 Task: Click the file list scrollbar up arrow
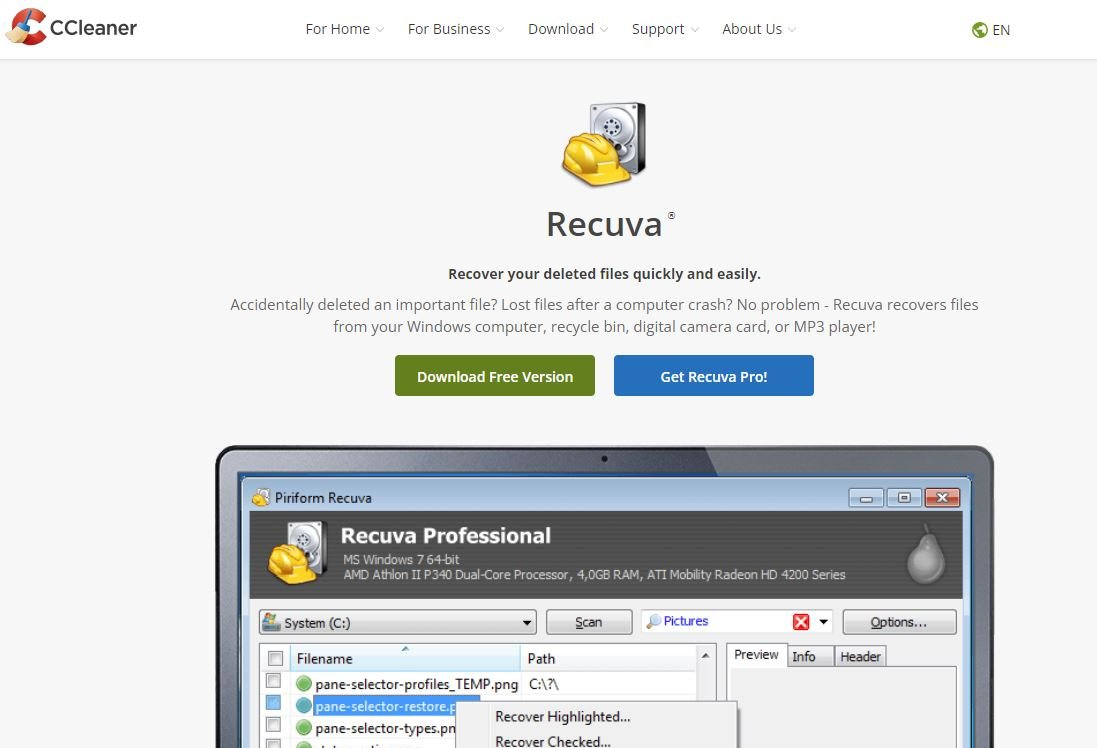point(705,656)
